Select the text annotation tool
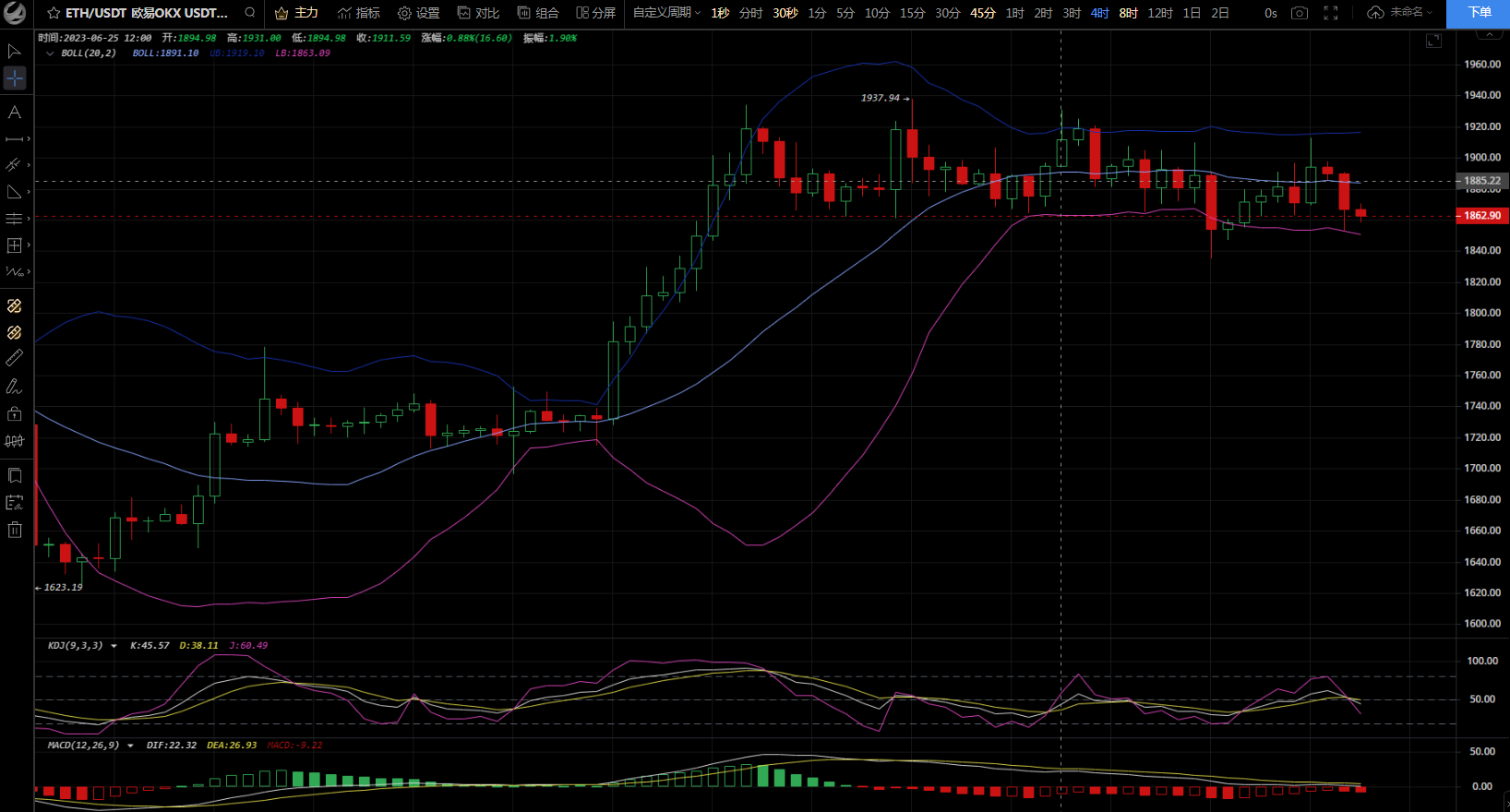The width and height of the screenshot is (1510, 812). (15, 113)
